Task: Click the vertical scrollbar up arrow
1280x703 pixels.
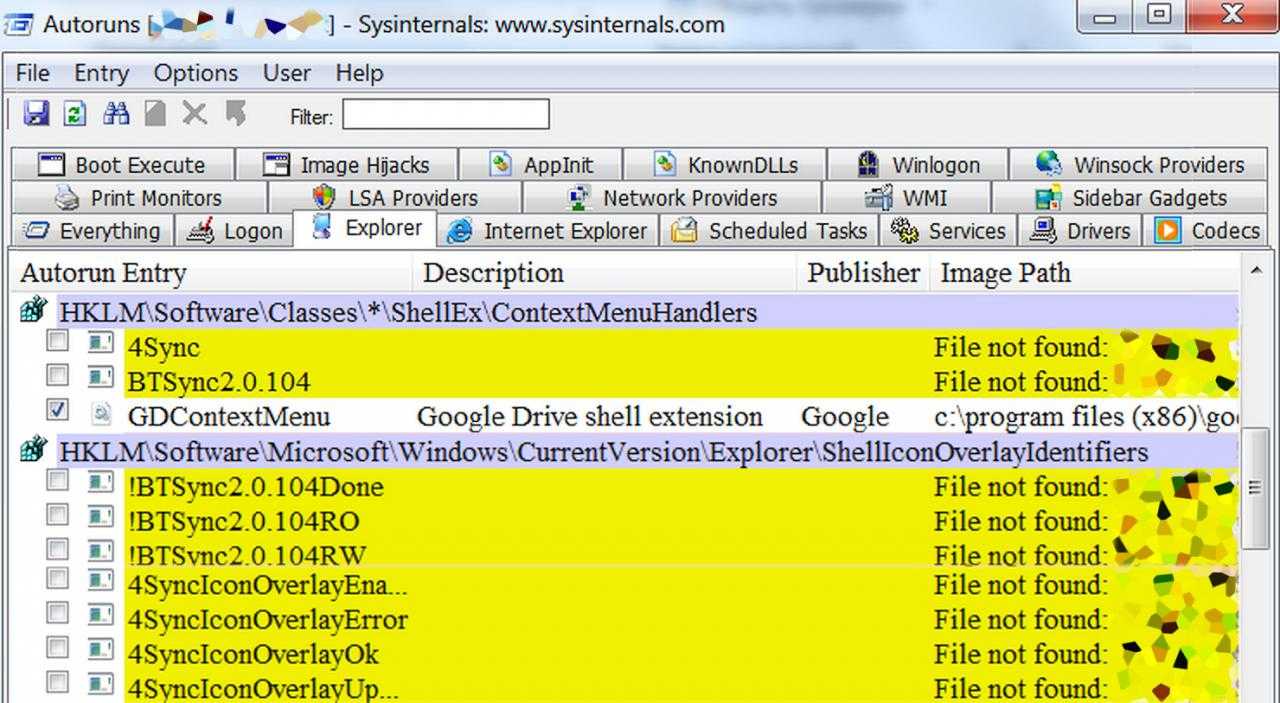Action: pos(1255,270)
